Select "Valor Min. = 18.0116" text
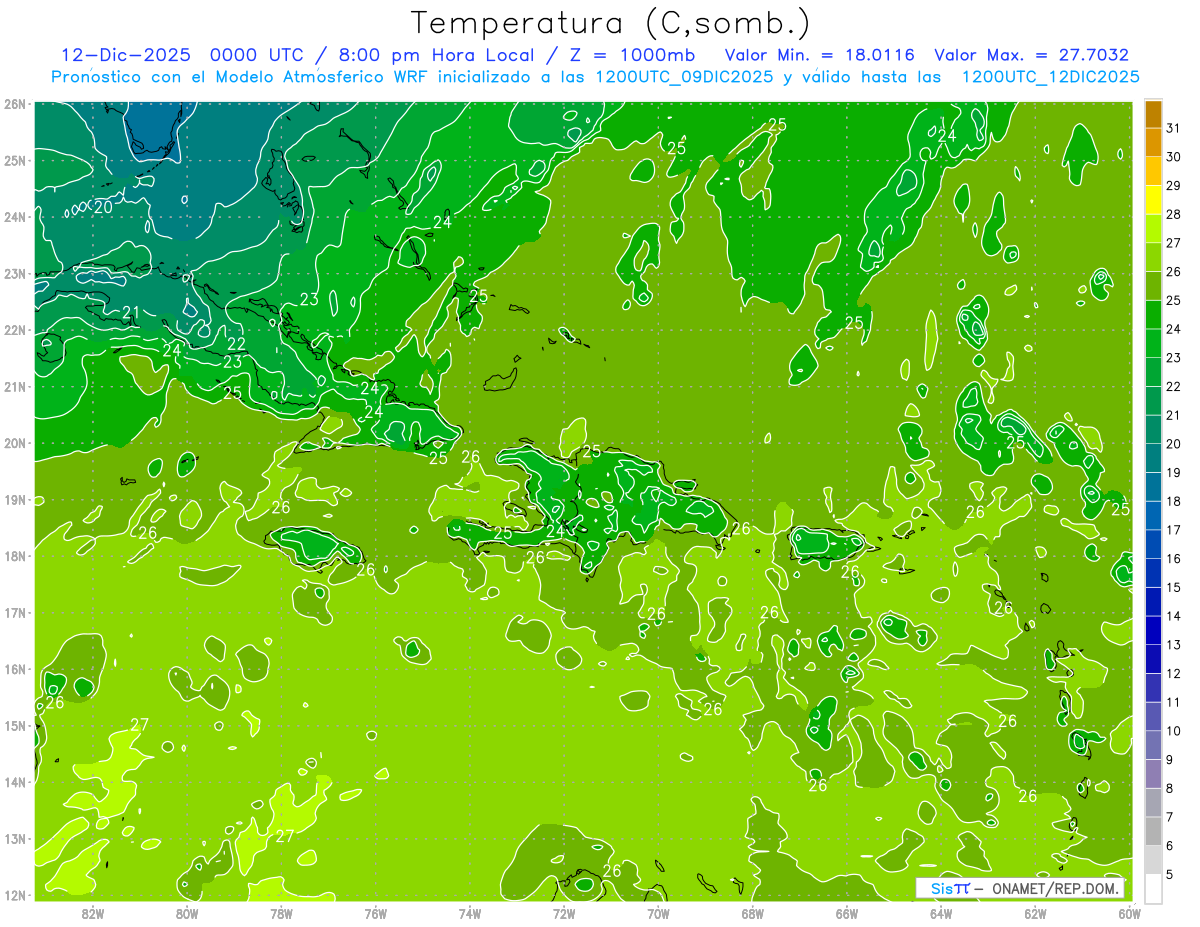1200x927 pixels. pyautogui.click(x=819, y=55)
